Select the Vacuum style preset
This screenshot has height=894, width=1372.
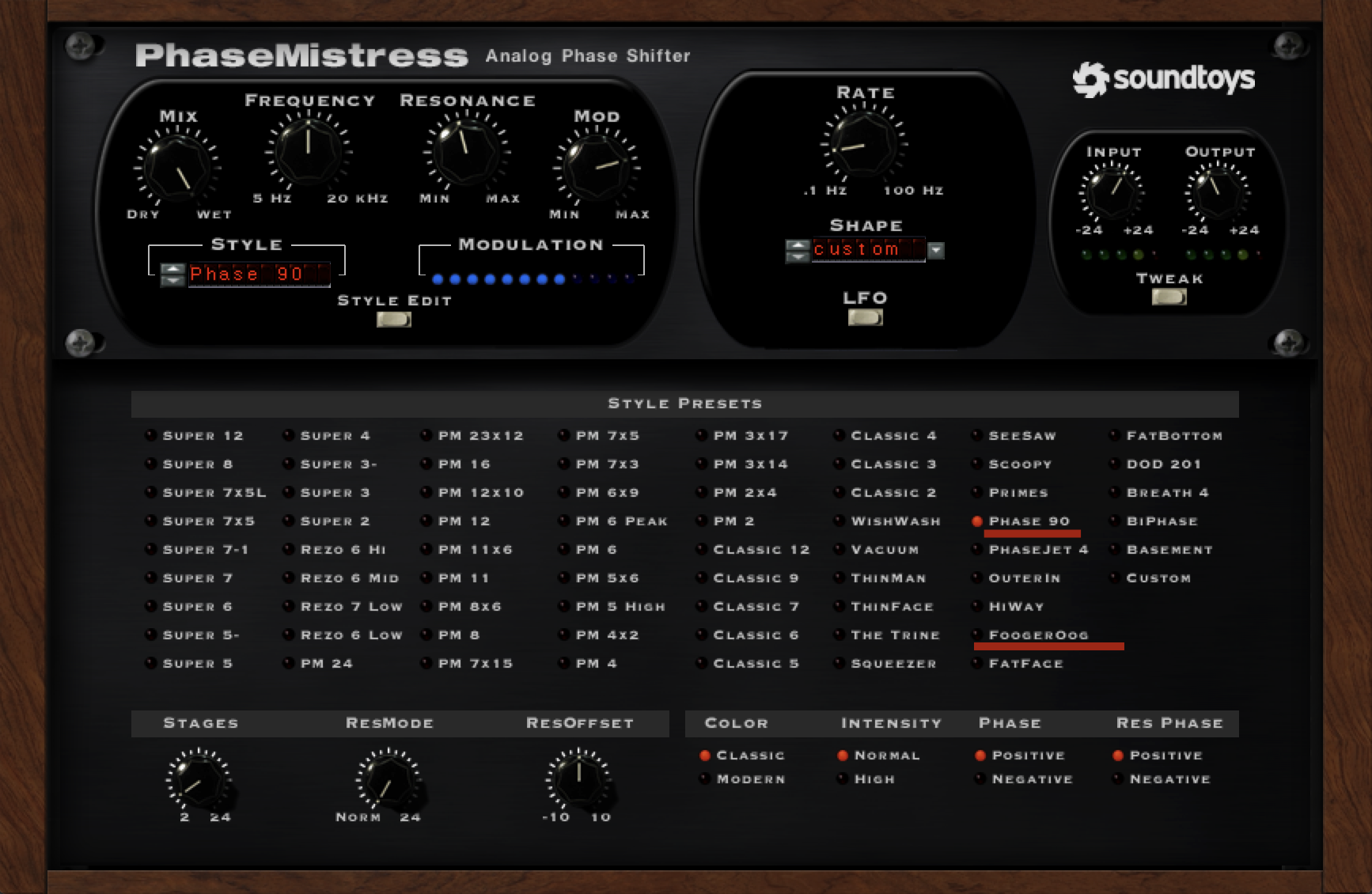point(877,550)
